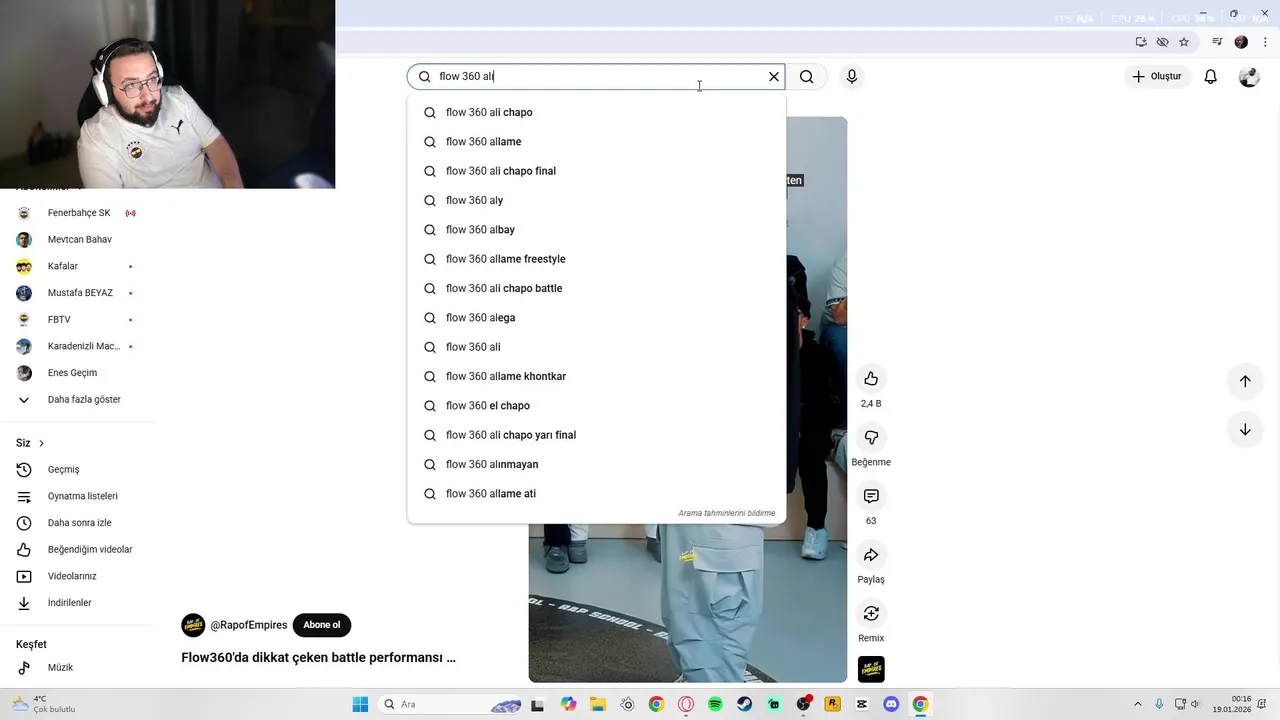Open Mevtcan Bahav subscription channel
The height and width of the screenshot is (720, 1280).
click(79, 240)
